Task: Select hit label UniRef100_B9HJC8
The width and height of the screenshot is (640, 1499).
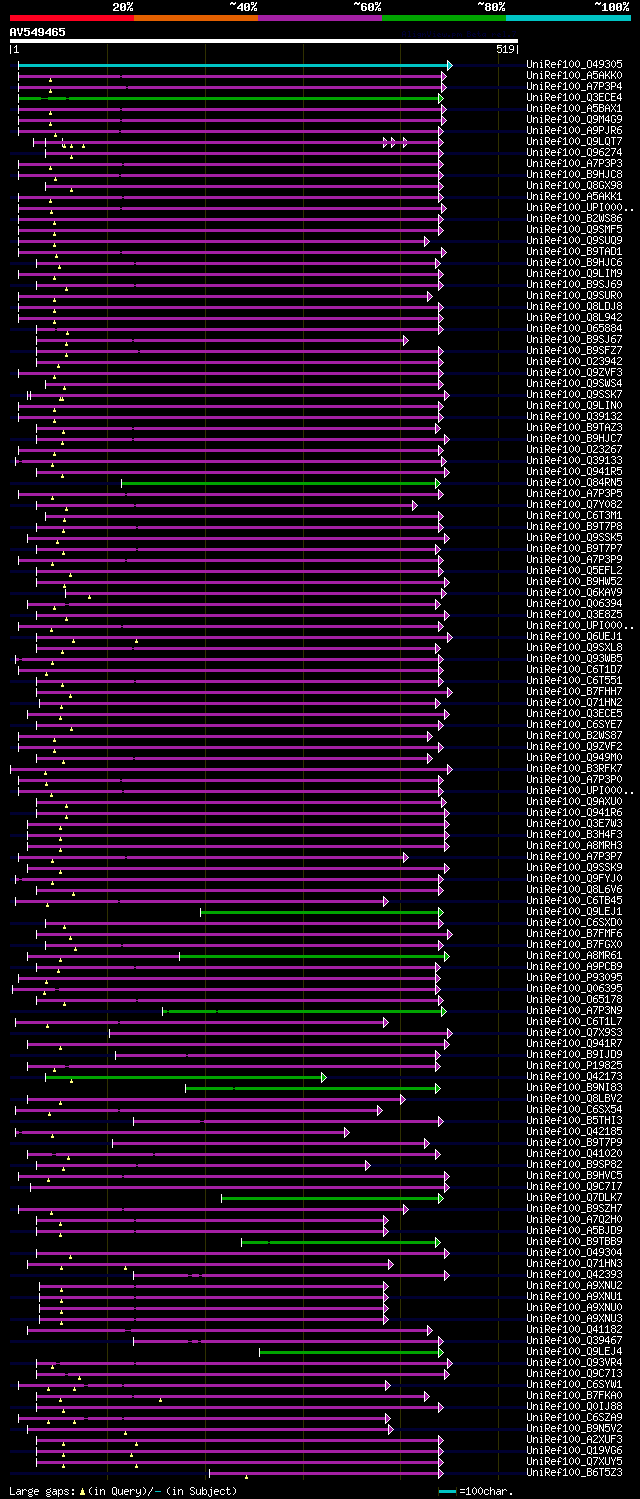Action: pos(573,175)
